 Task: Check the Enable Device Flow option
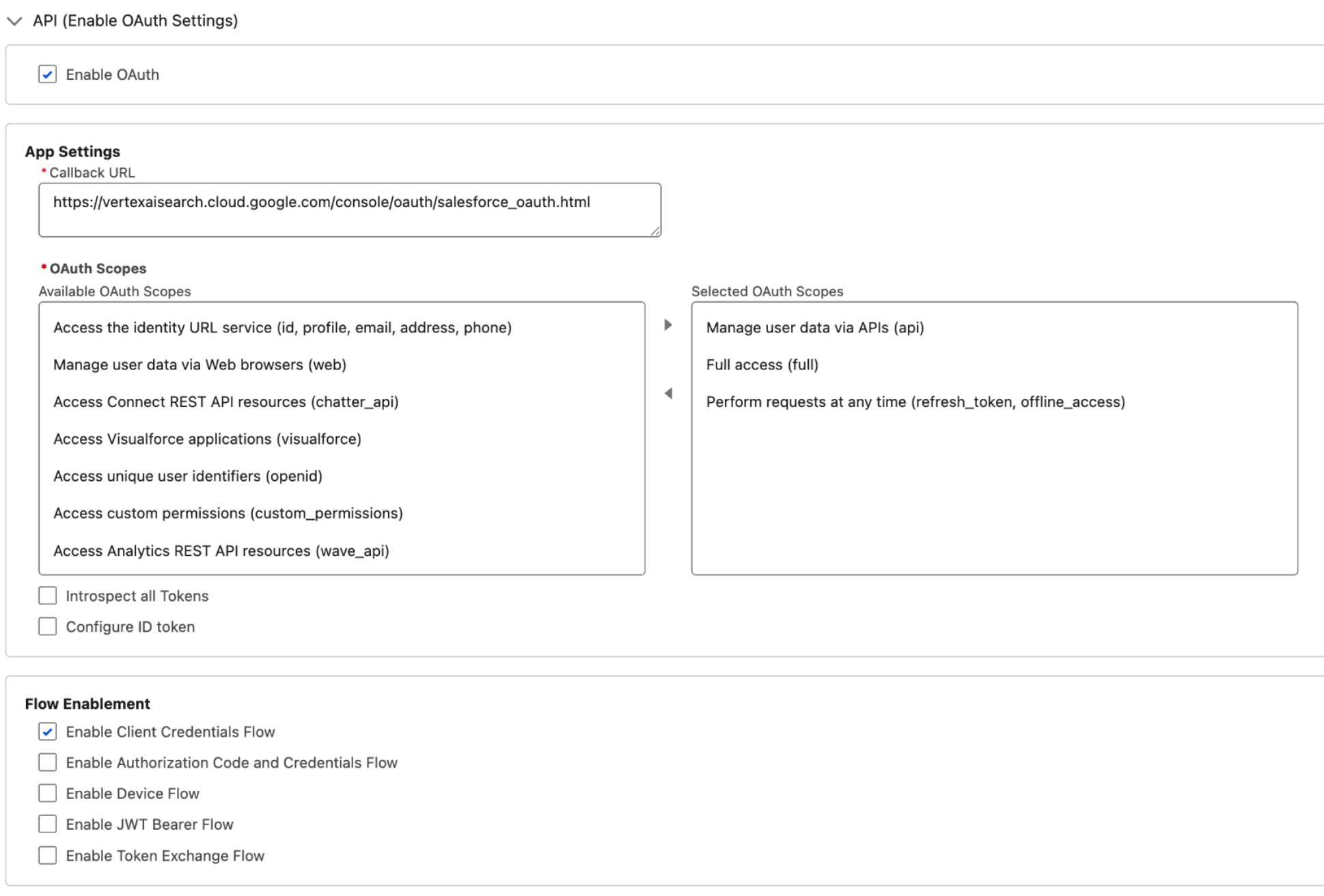click(x=47, y=793)
